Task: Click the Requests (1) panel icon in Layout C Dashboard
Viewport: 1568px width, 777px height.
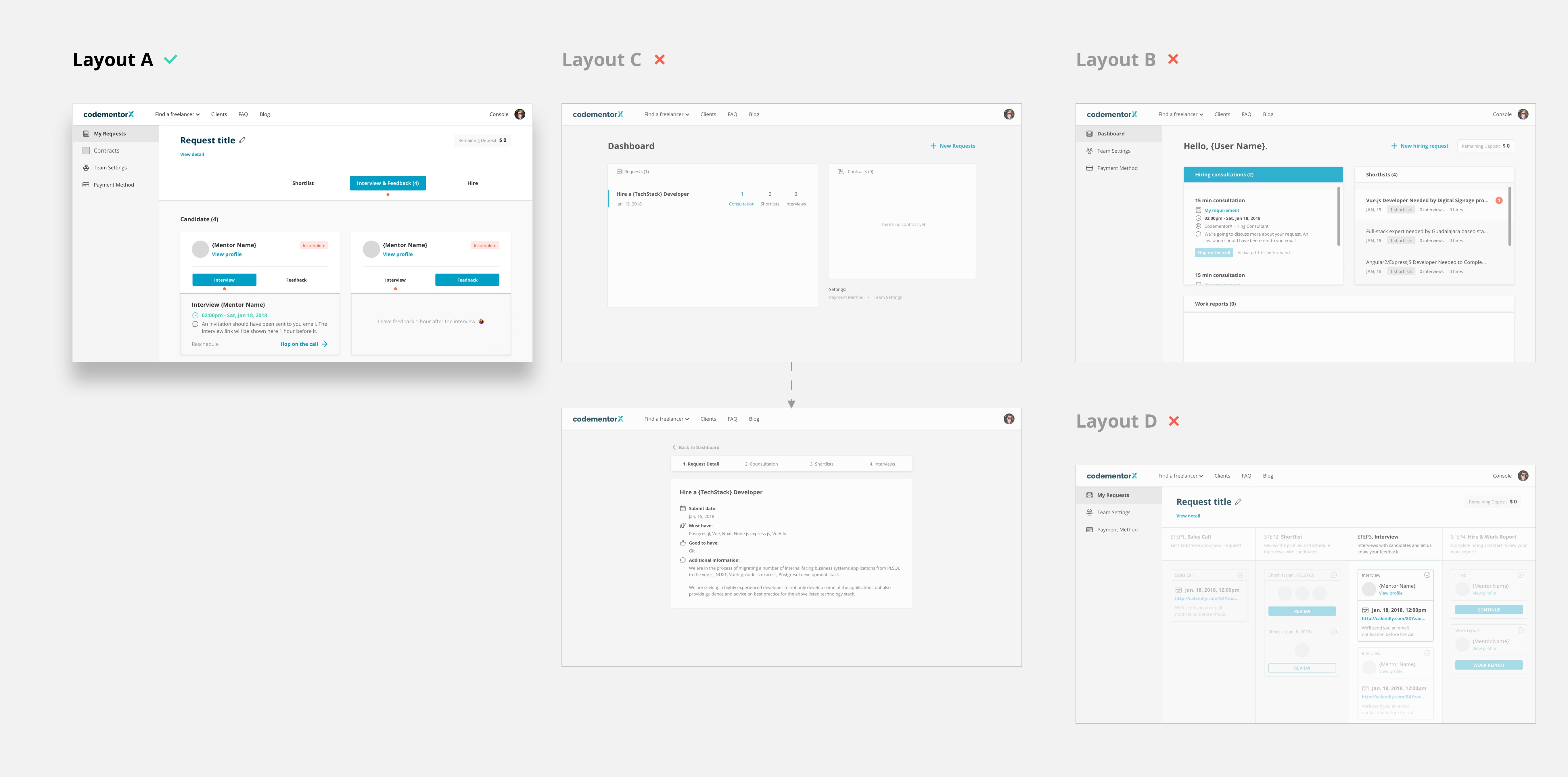Action: [x=620, y=172]
